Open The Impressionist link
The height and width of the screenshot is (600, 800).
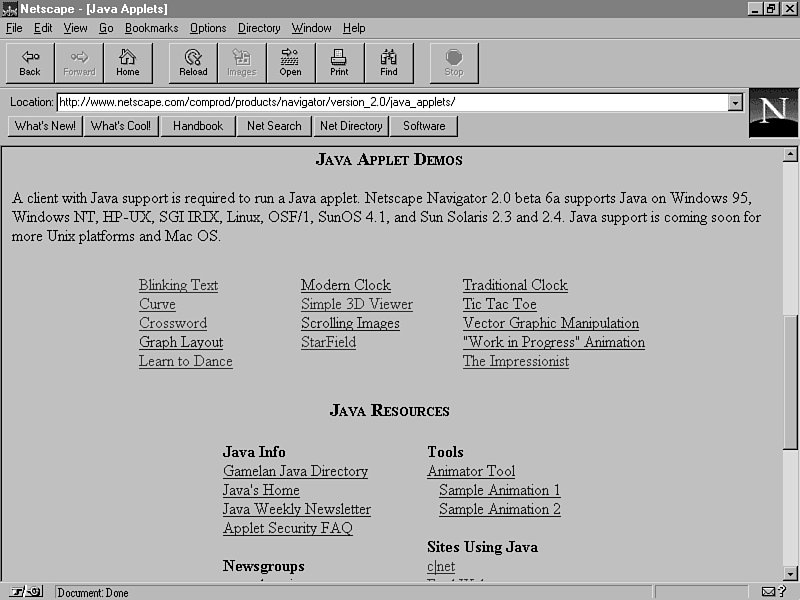516,361
